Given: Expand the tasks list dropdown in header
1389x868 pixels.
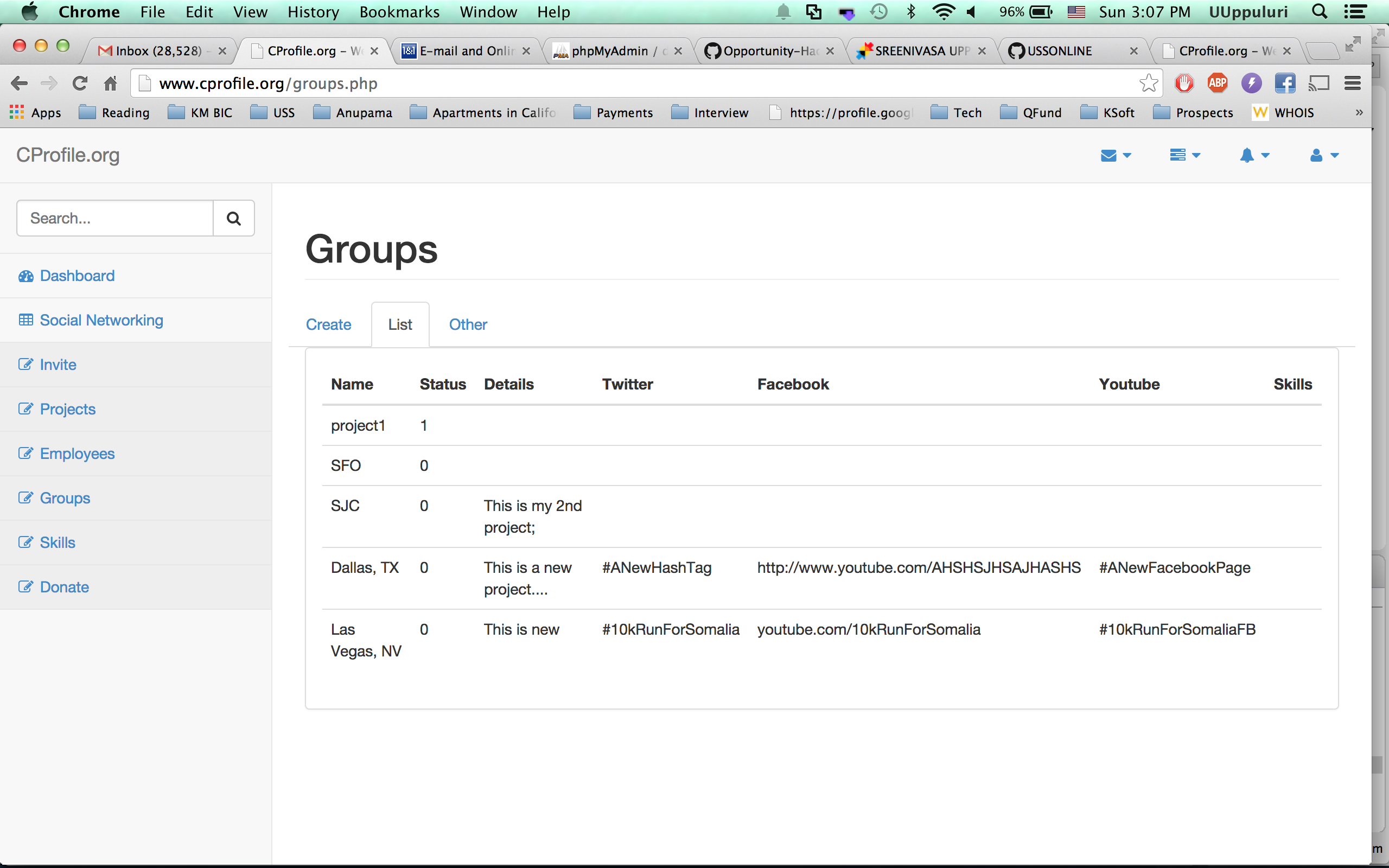Looking at the screenshot, I should [1184, 156].
